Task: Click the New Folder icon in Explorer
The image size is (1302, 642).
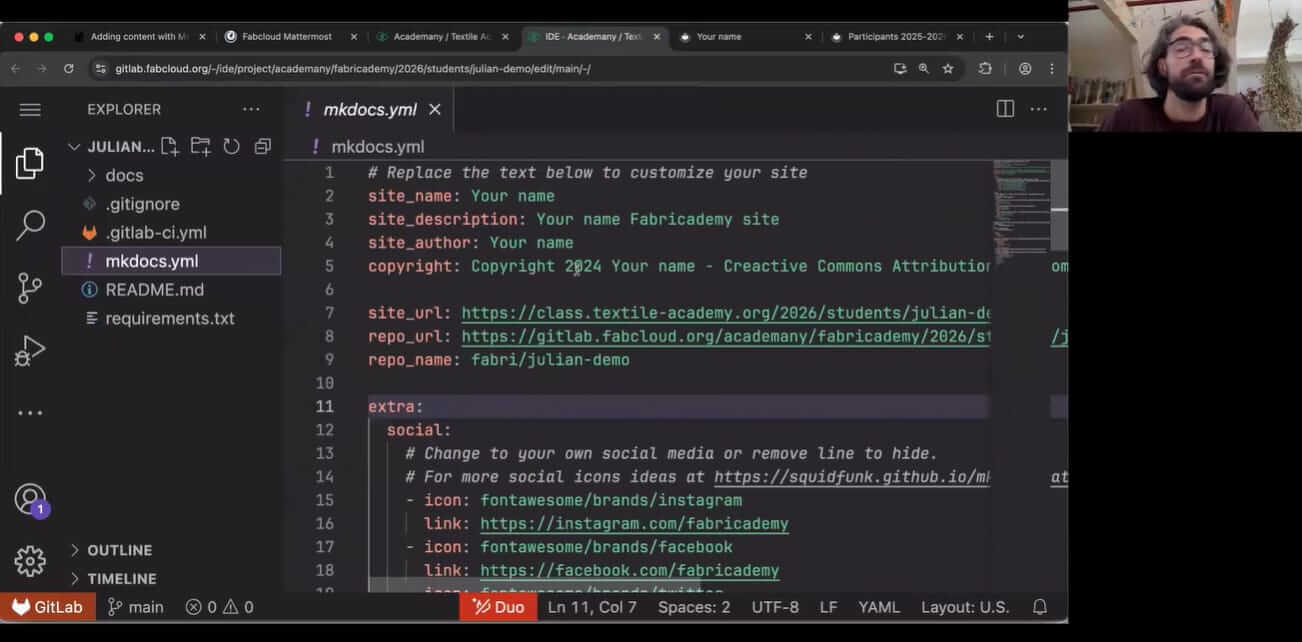Action: pos(201,146)
